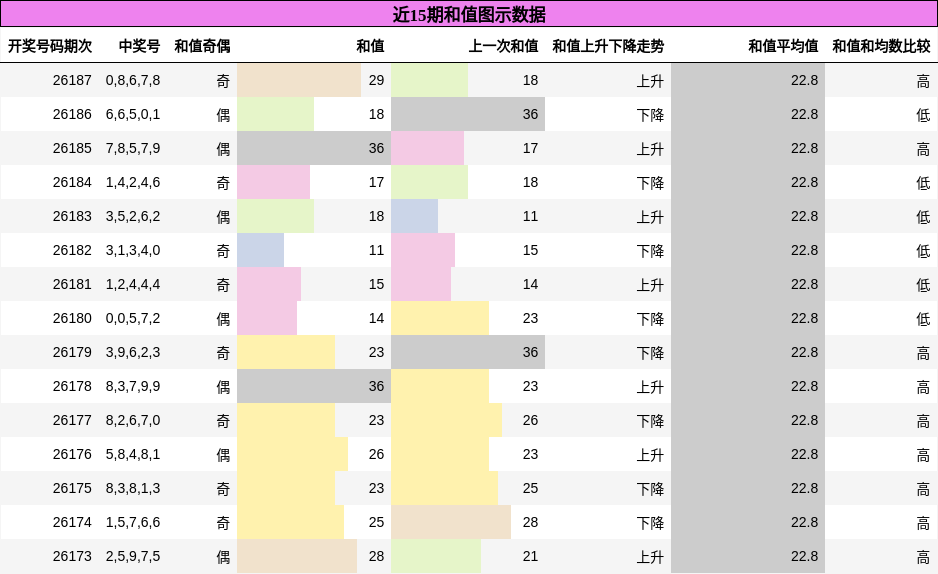The width and height of the screenshot is (938, 574).
Task: Click period number 26179
Action: coord(72,352)
